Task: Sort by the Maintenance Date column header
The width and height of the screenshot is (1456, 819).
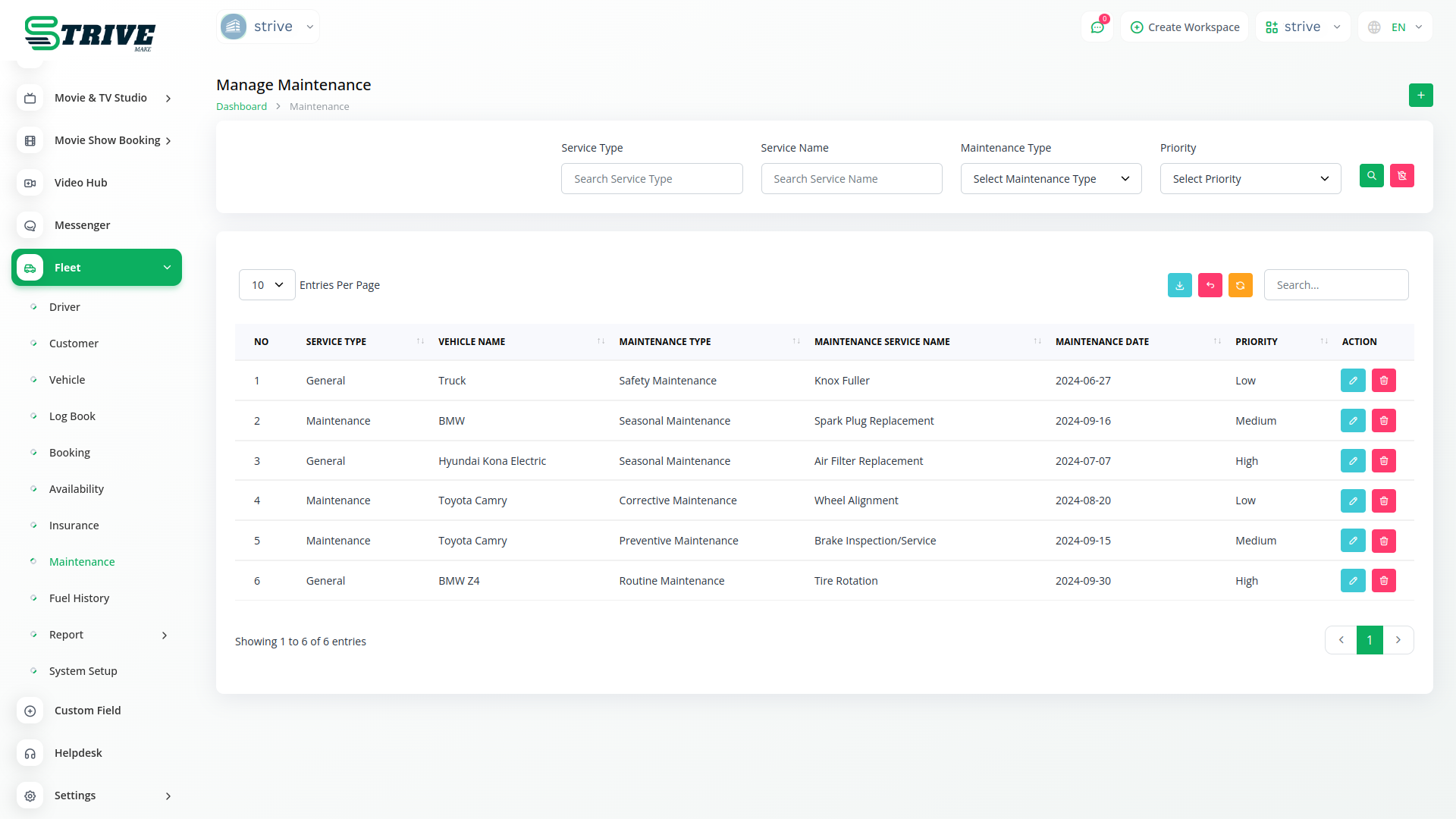Action: pyautogui.click(x=1102, y=342)
